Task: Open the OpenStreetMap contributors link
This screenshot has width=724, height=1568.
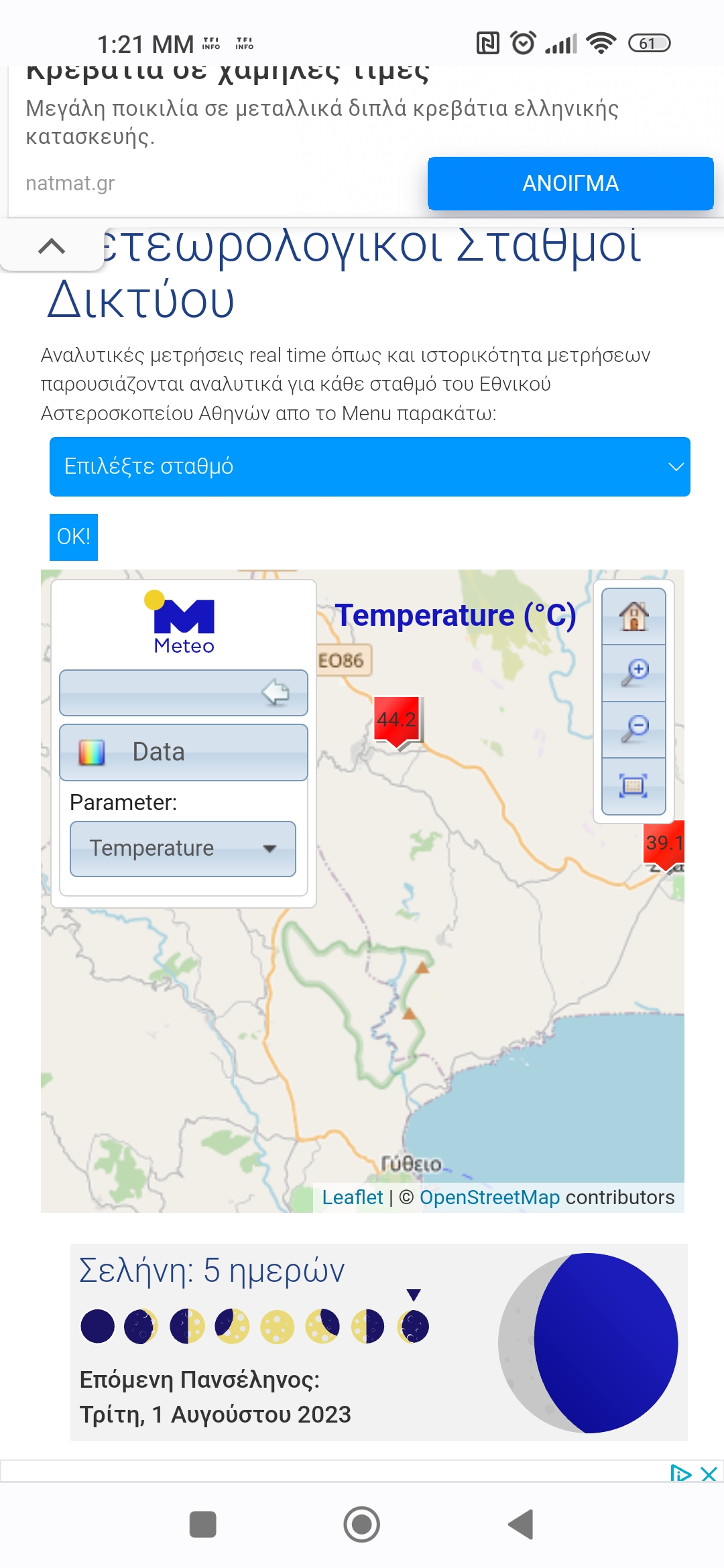Action: click(489, 1197)
